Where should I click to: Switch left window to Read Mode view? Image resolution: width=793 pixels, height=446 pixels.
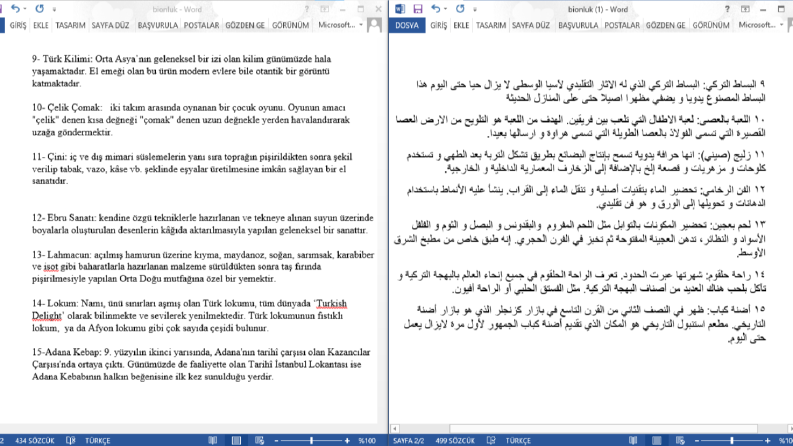tap(213, 440)
